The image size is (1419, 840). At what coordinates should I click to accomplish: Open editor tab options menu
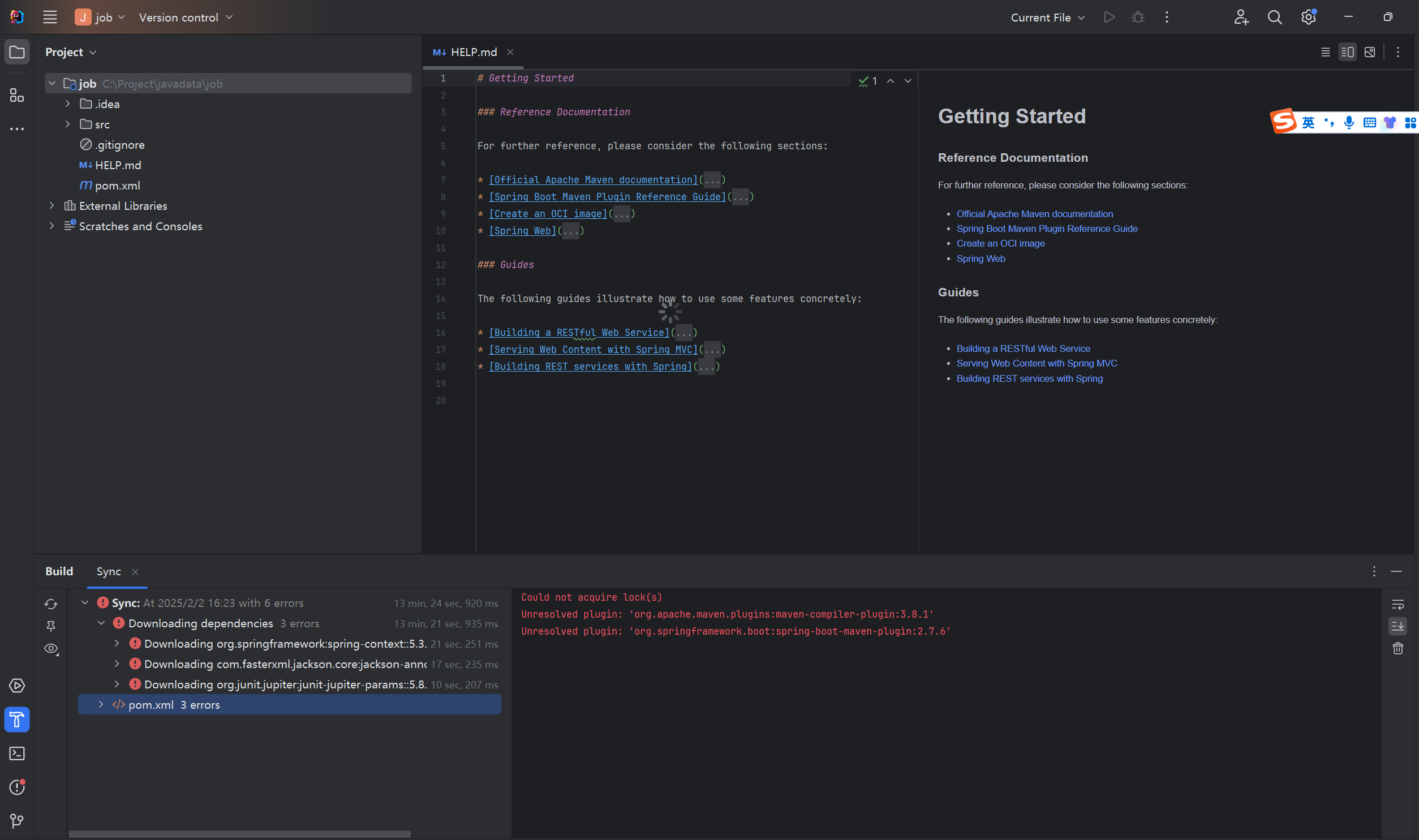(x=1397, y=52)
